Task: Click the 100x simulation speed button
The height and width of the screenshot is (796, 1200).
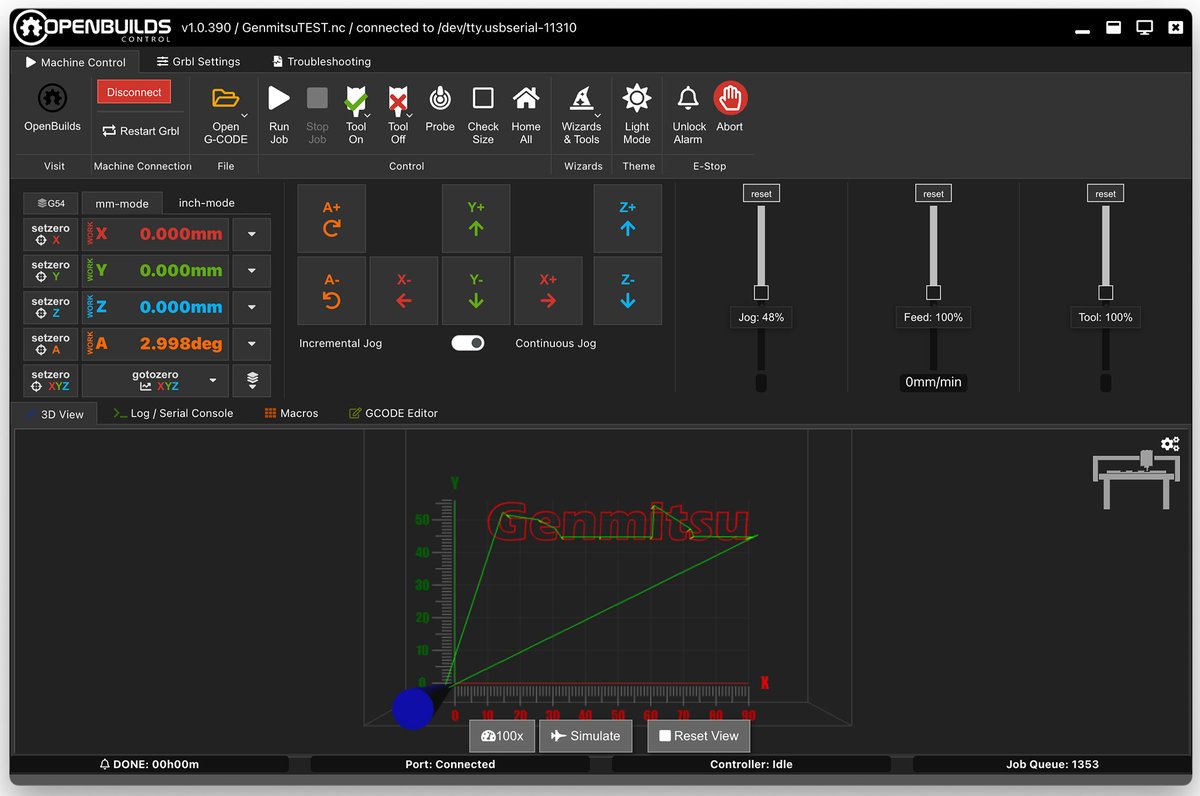Action: [502, 735]
